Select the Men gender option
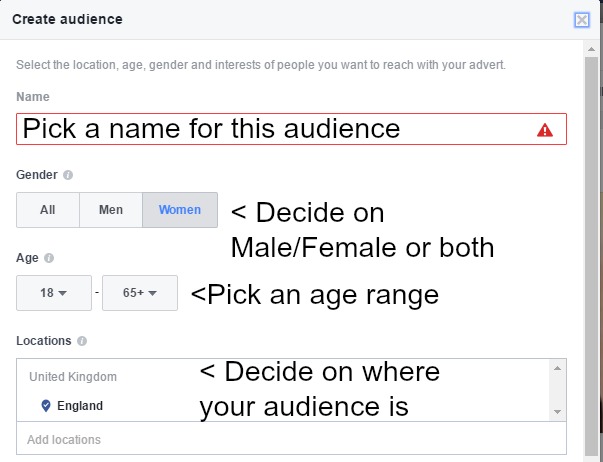This screenshot has width=603, height=462. click(x=111, y=210)
